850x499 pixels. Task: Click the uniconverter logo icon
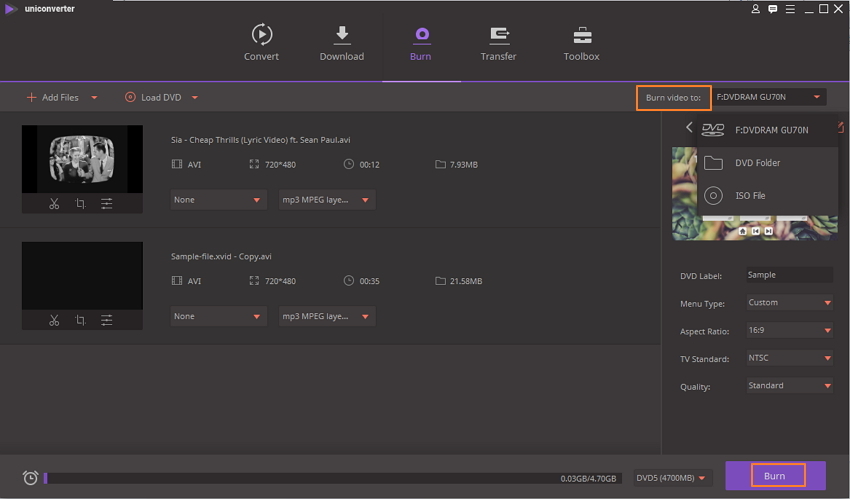[10, 9]
